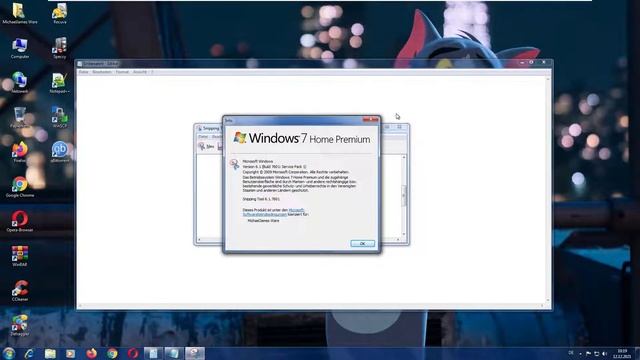Launch the Google Chrome desktop shortcut
This screenshot has height=360, width=640.
20,187
